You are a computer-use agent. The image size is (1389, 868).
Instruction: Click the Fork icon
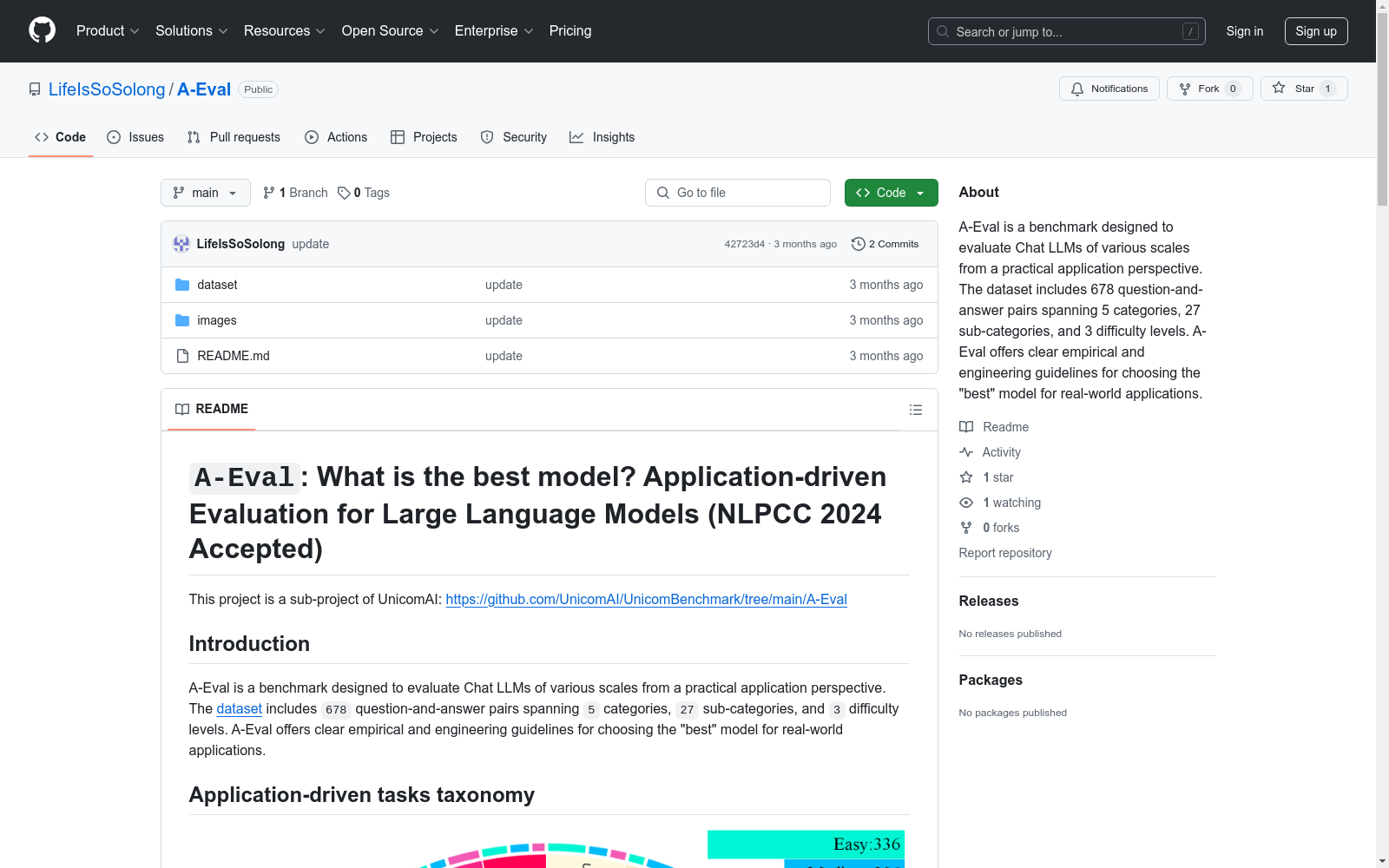(x=1185, y=89)
